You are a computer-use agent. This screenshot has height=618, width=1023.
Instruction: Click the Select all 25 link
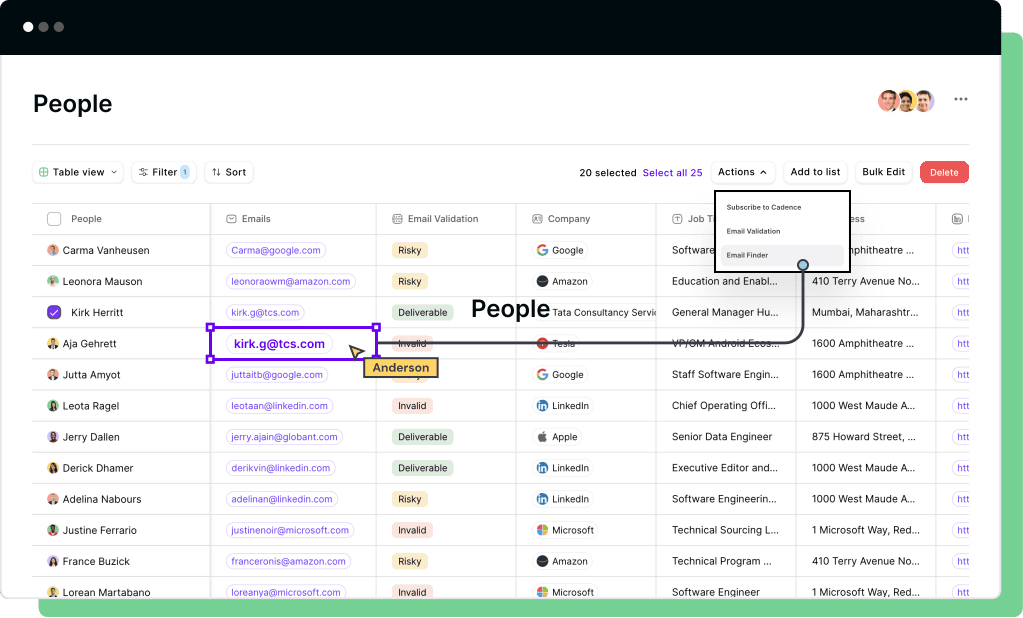[x=673, y=172]
